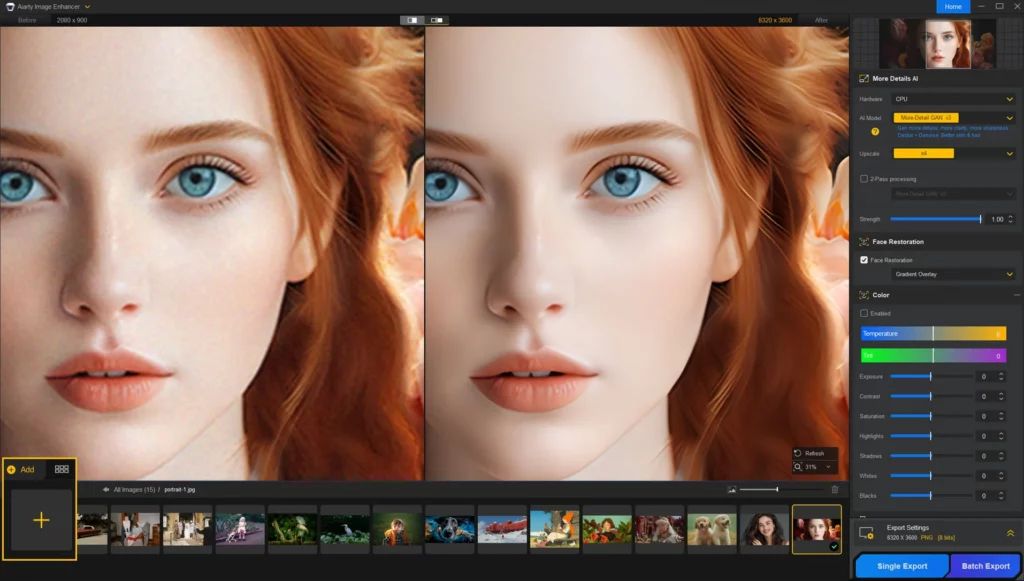Viewport: 1024px width, 581px height.
Task: Click the grid view icon beside Add
Action: (62, 468)
